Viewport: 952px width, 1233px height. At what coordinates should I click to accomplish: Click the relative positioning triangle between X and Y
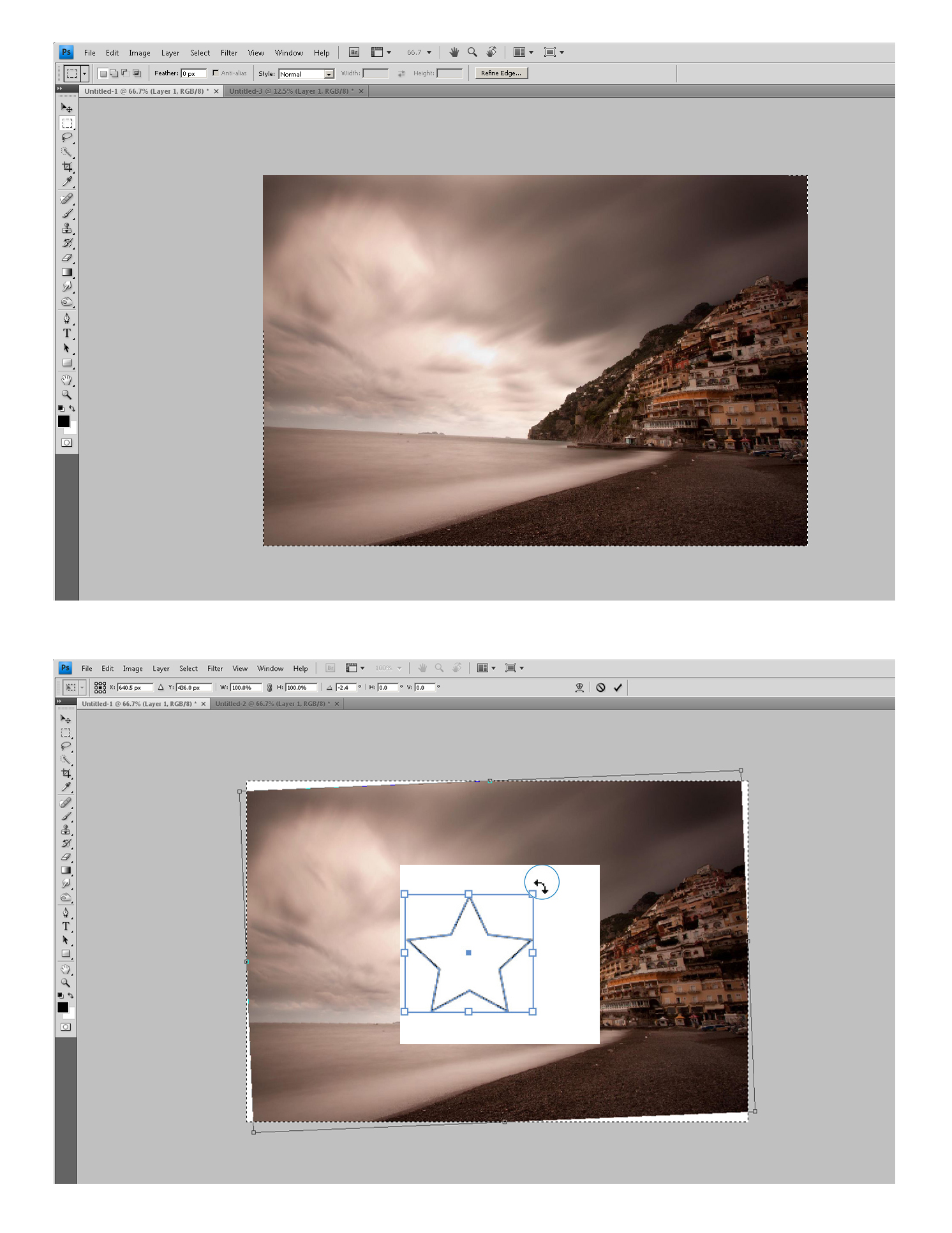click(x=161, y=687)
